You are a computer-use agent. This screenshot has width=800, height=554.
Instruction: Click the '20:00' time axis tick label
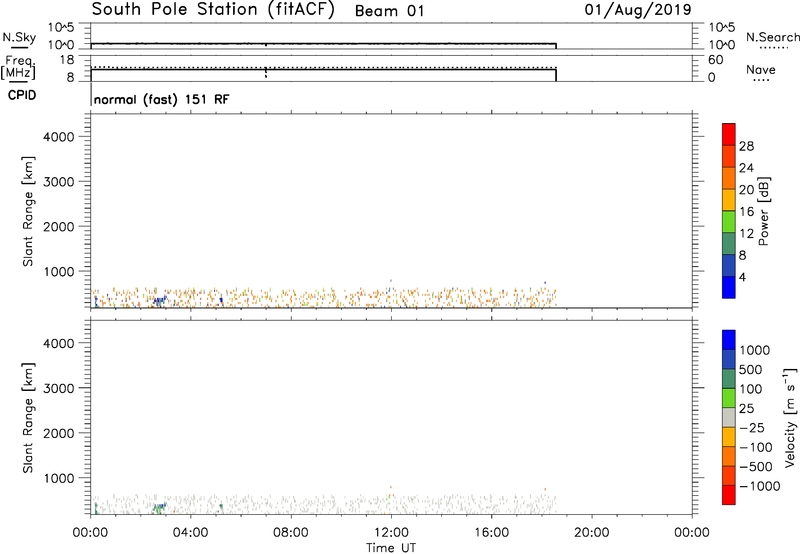[x=592, y=533]
